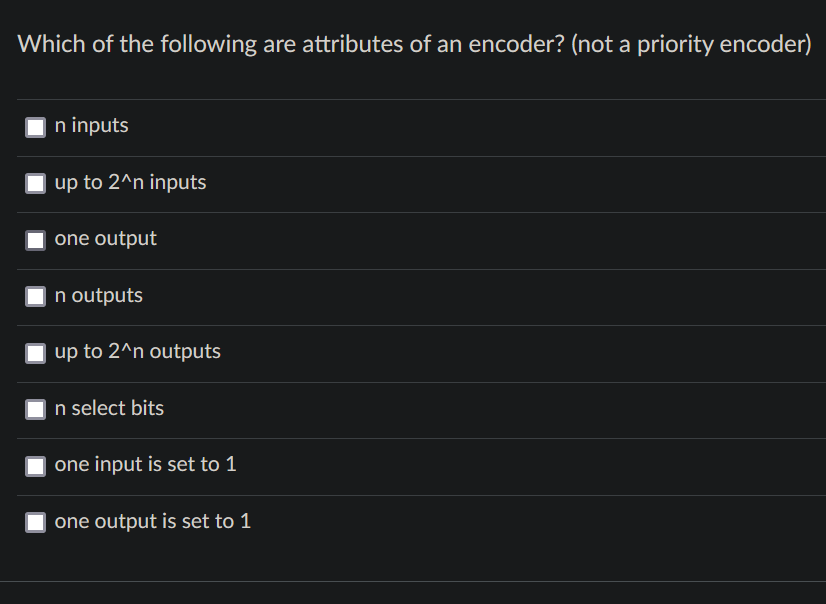826x604 pixels.
Task: Click the encoder question title text
Action: click(x=413, y=44)
